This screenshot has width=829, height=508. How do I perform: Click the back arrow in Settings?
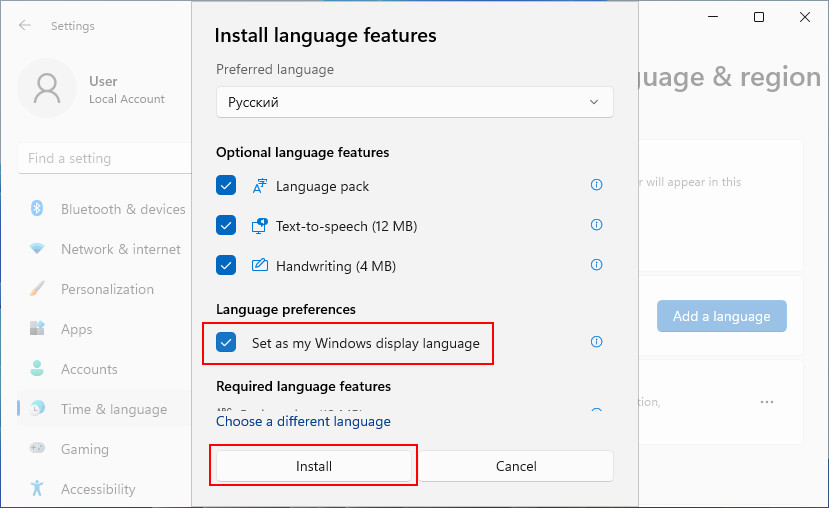[x=25, y=26]
